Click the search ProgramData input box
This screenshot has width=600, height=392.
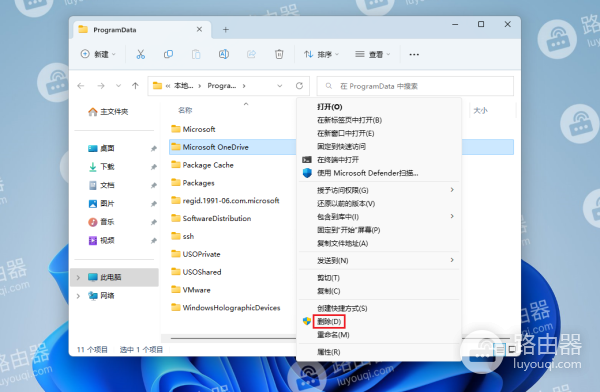415,86
